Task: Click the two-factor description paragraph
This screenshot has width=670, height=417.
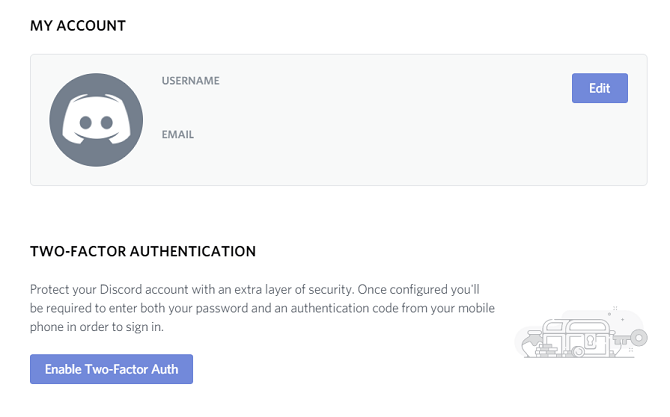Action: tap(262, 306)
